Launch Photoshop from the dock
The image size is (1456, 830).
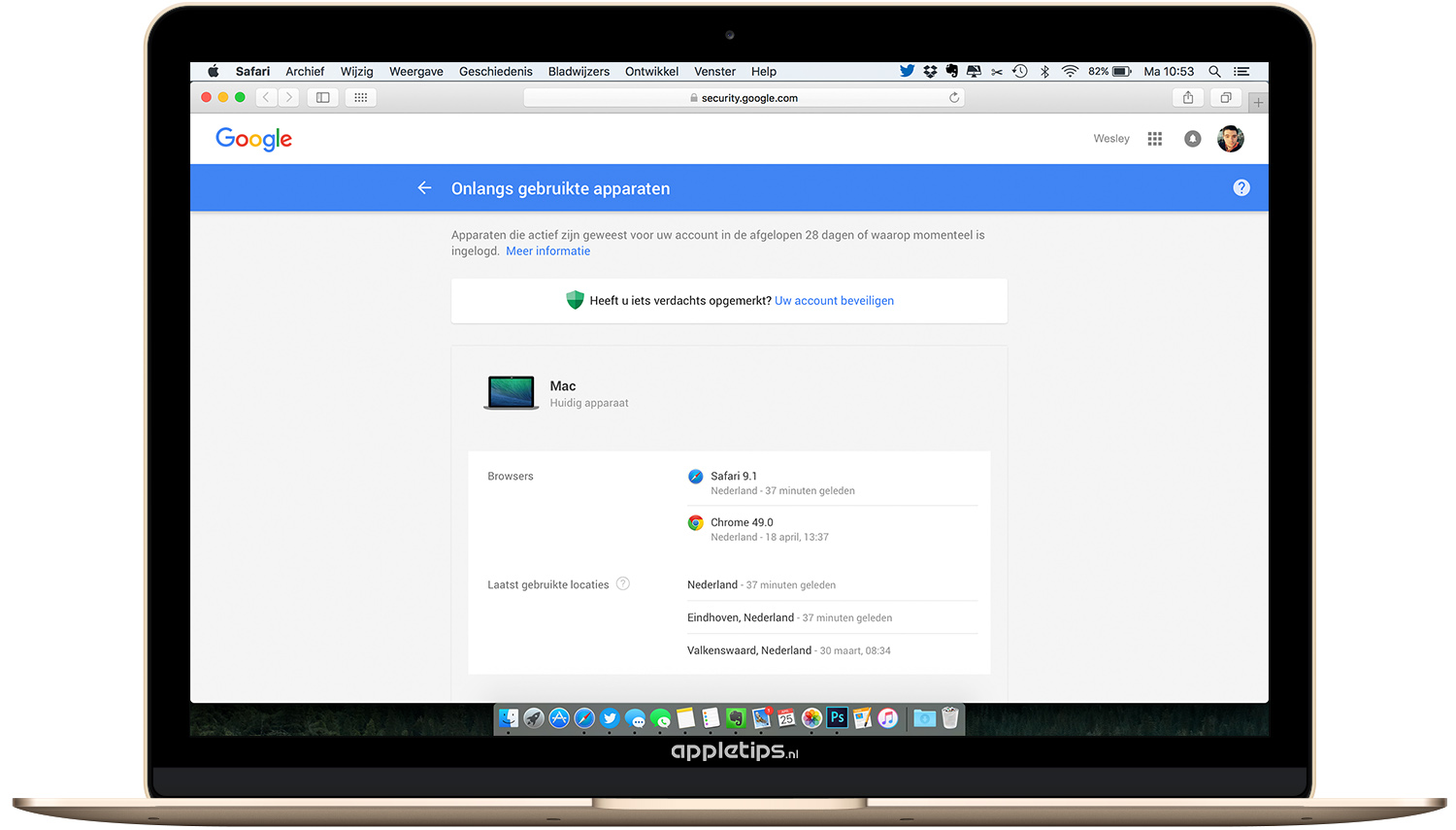(837, 717)
